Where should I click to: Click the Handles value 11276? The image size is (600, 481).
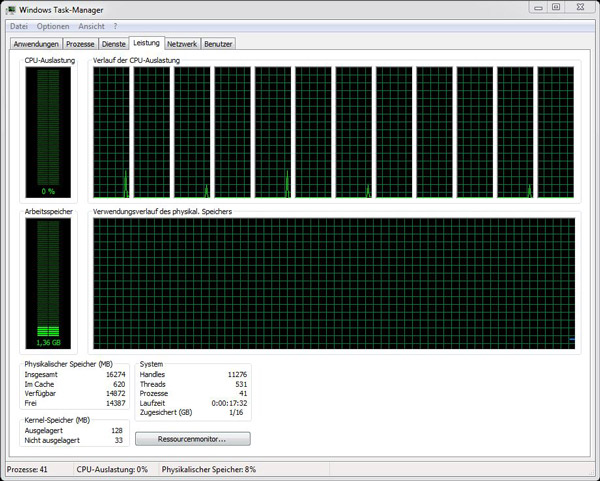coord(237,375)
